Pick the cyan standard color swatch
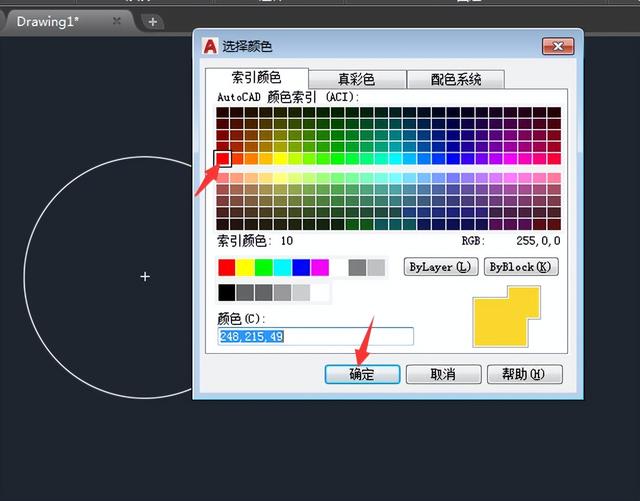The image size is (640, 501). click(x=282, y=267)
